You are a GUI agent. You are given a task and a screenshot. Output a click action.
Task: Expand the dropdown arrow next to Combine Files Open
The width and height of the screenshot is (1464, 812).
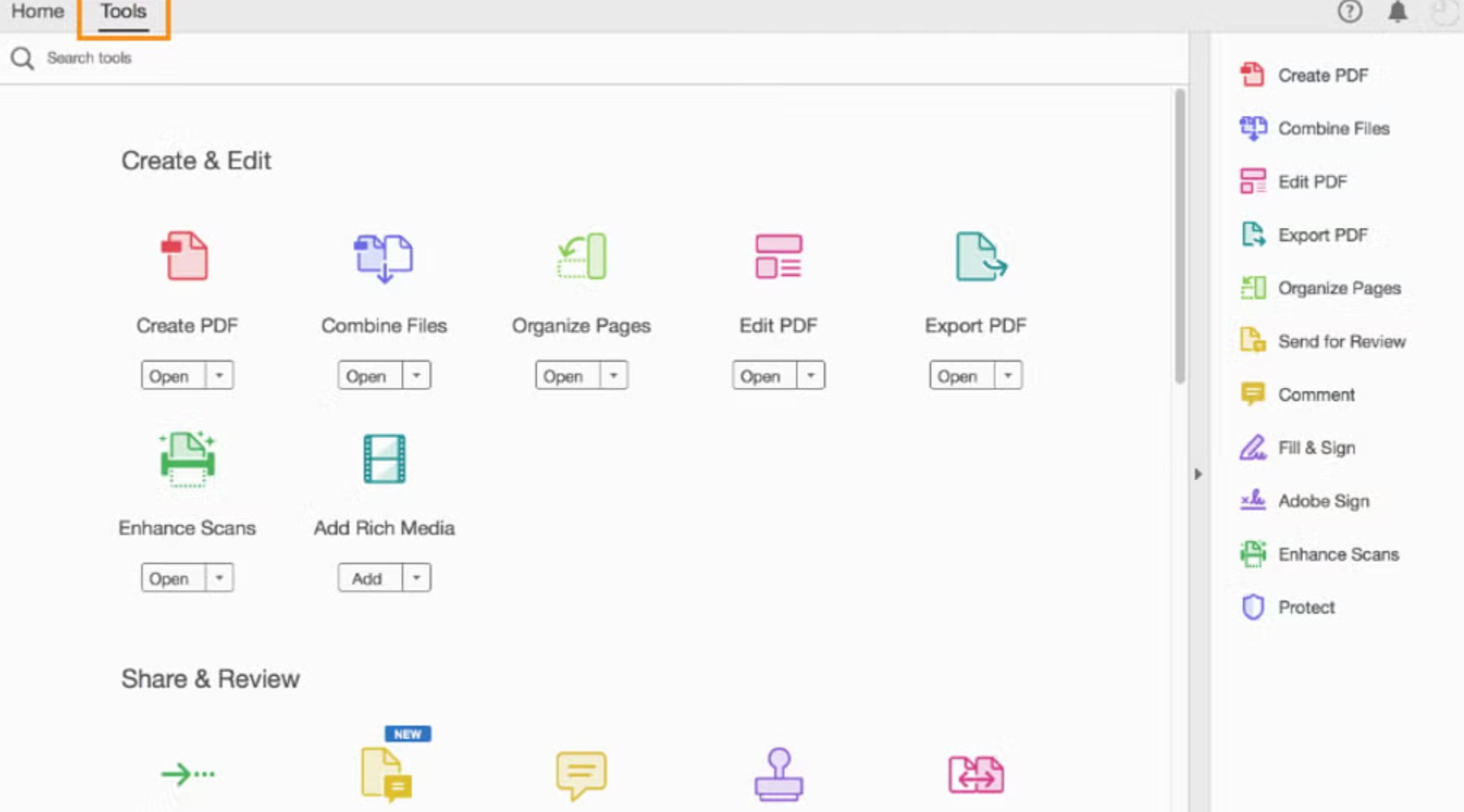click(x=416, y=375)
